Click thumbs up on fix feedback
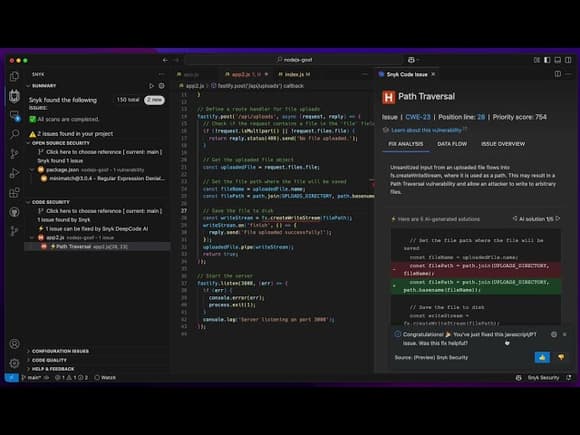580x435 pixels. pyautogui.click(x=542, y=357)
